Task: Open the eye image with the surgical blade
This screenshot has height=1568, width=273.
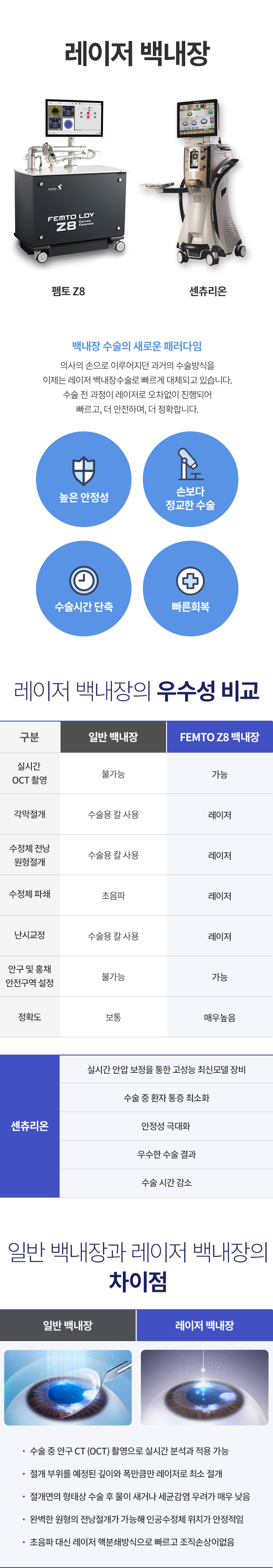Action: pos(68,1388)
